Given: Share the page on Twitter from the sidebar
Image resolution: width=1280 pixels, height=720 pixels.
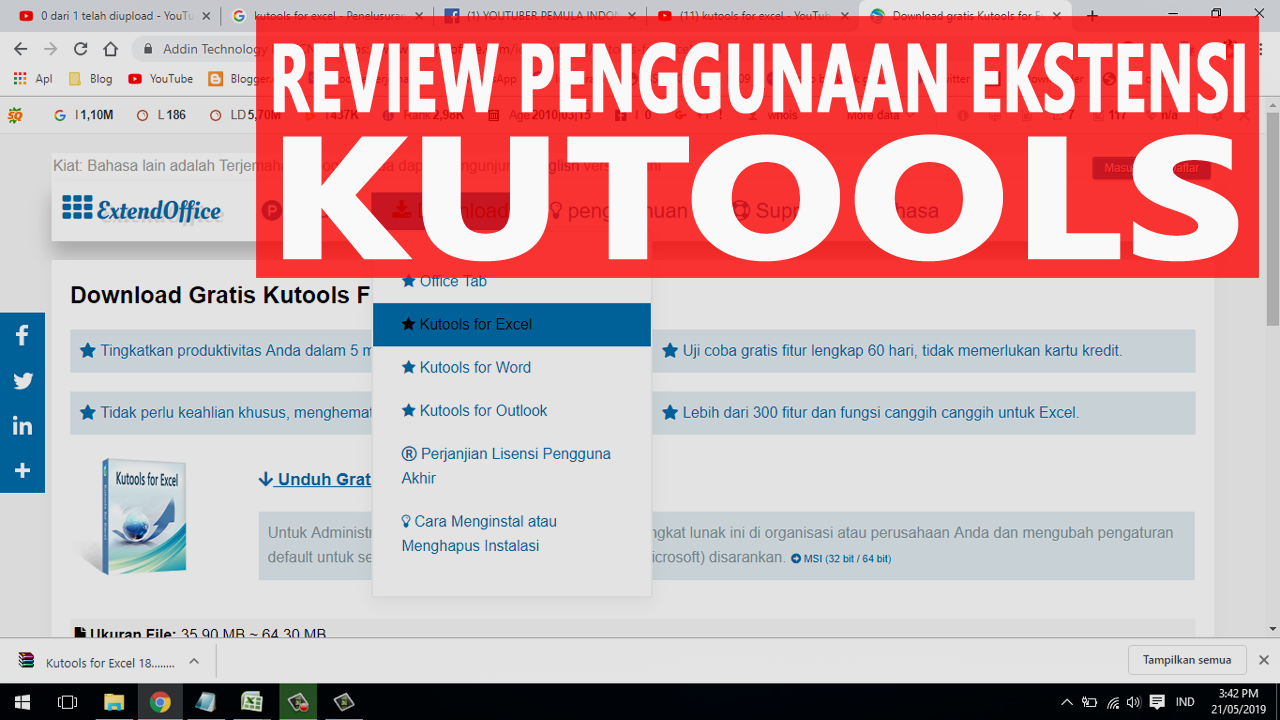Looking at the screenshot, I should coord(22,380).
